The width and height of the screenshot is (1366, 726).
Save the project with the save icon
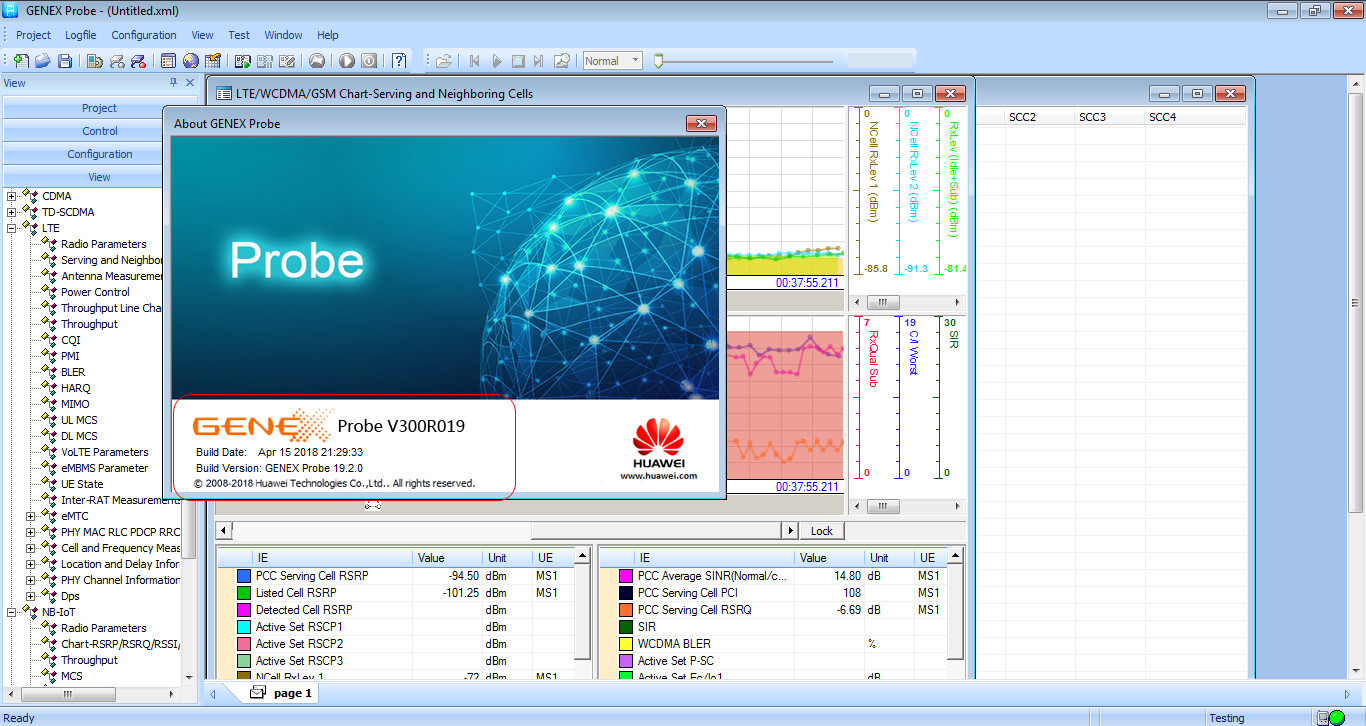pos(64,60)
